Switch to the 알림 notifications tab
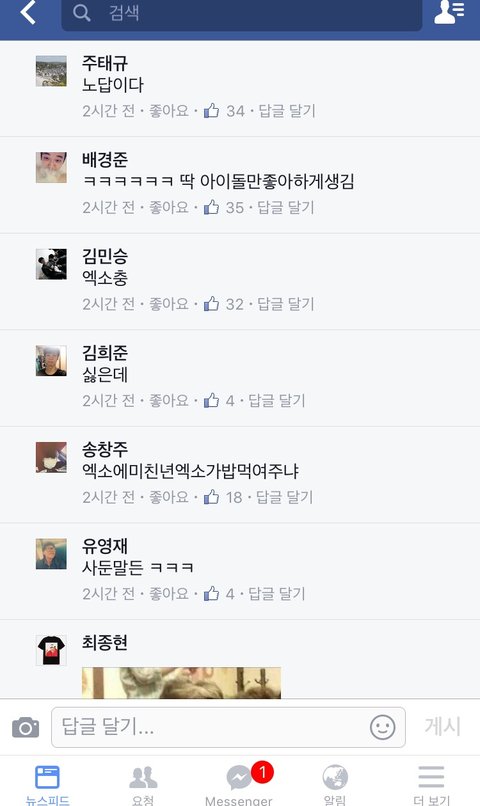Screen dimensions: 480x806 [x=335, y=783]
